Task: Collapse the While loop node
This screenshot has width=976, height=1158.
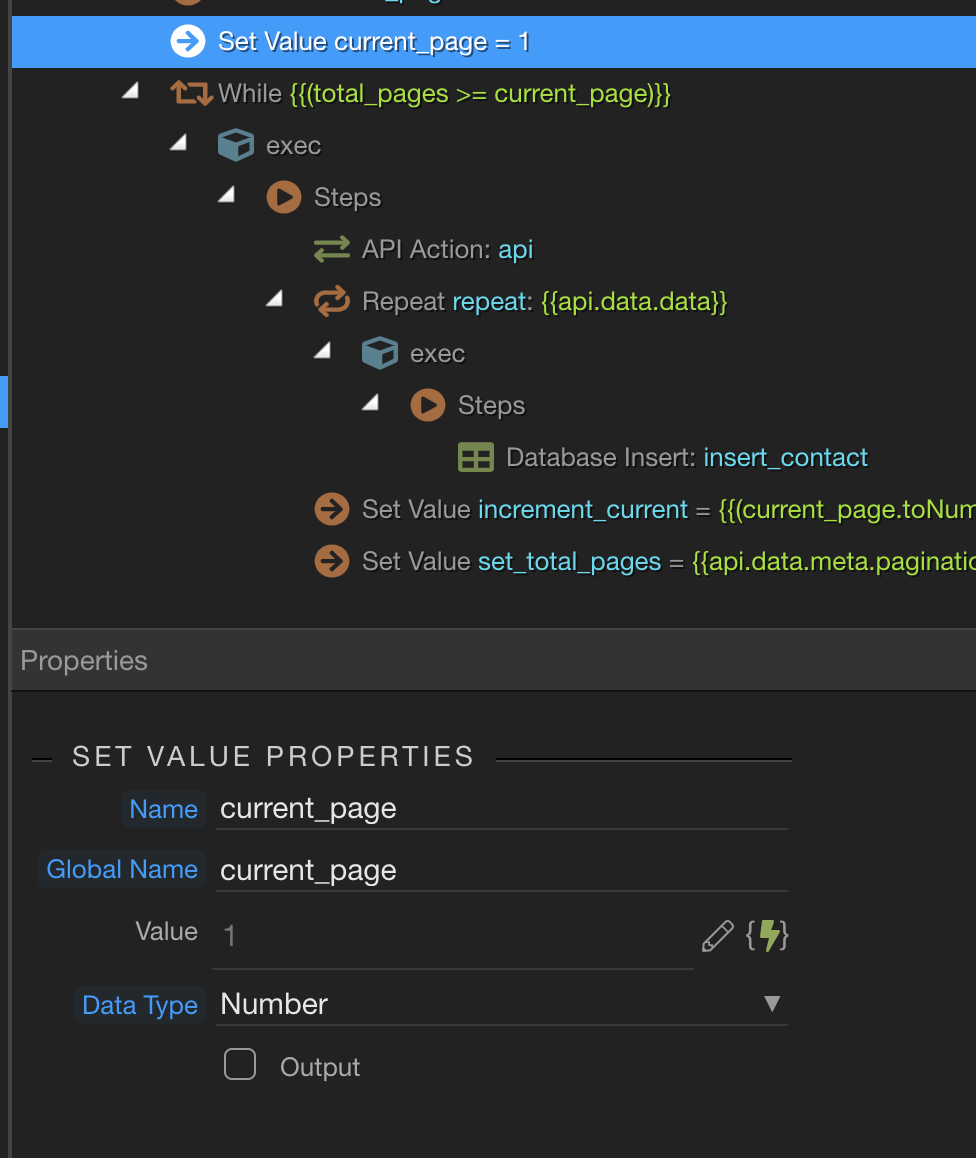Action: tap(130, 92)
